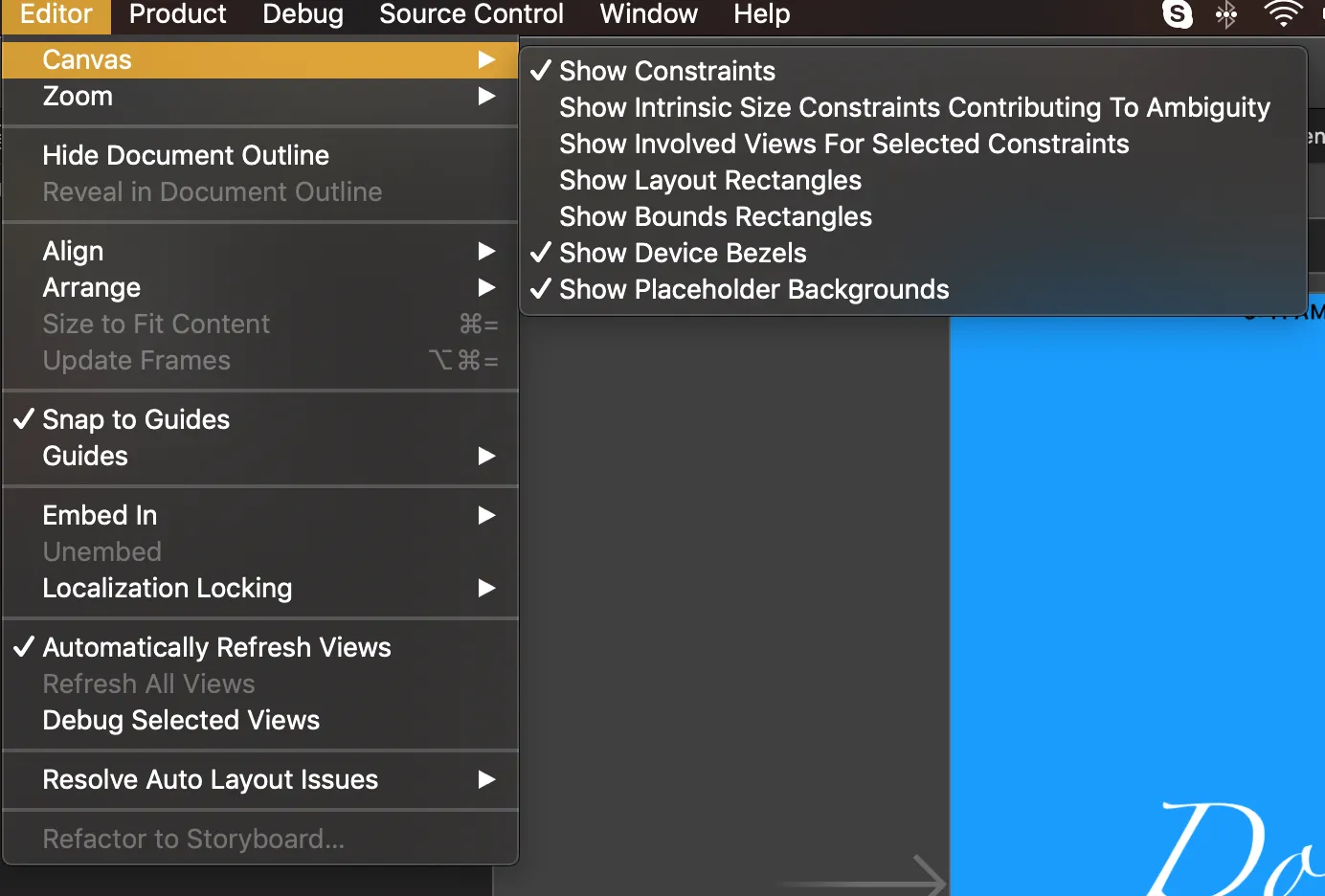Turn off Automatically Refresh Views
The image size is (1325, 896).
click(x=216, y=648)
